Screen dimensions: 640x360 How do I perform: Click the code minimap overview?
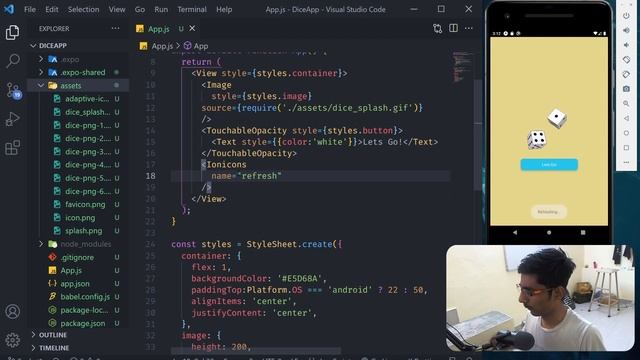(x=461, y=67)
